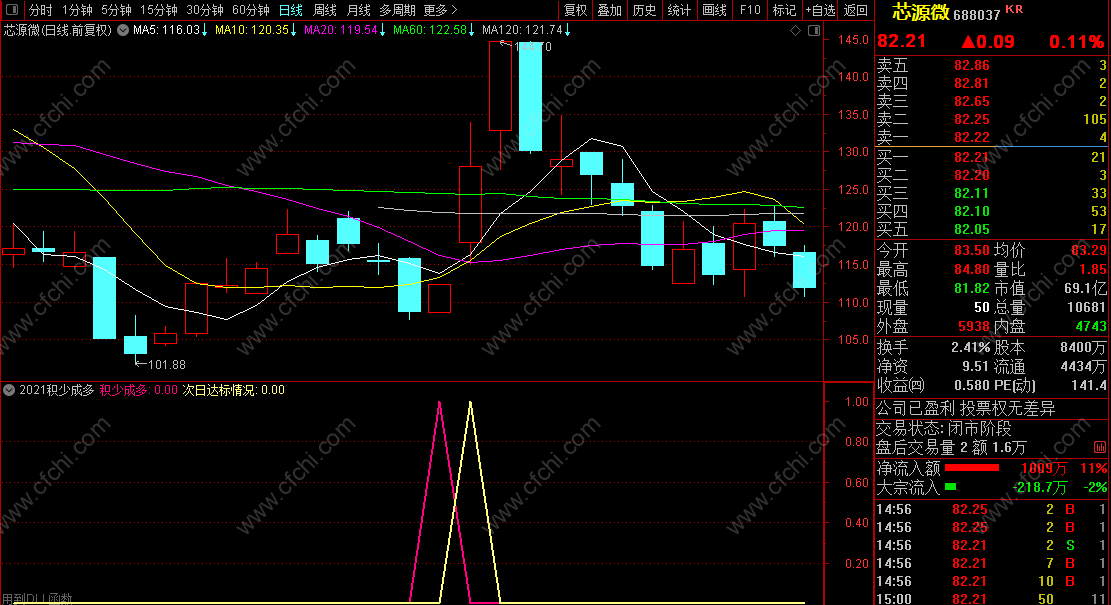Screen dimensions: 1111x605
Task: Click the 交易状态: 闭市阶段 status line
Action: [x=943, y=429]
